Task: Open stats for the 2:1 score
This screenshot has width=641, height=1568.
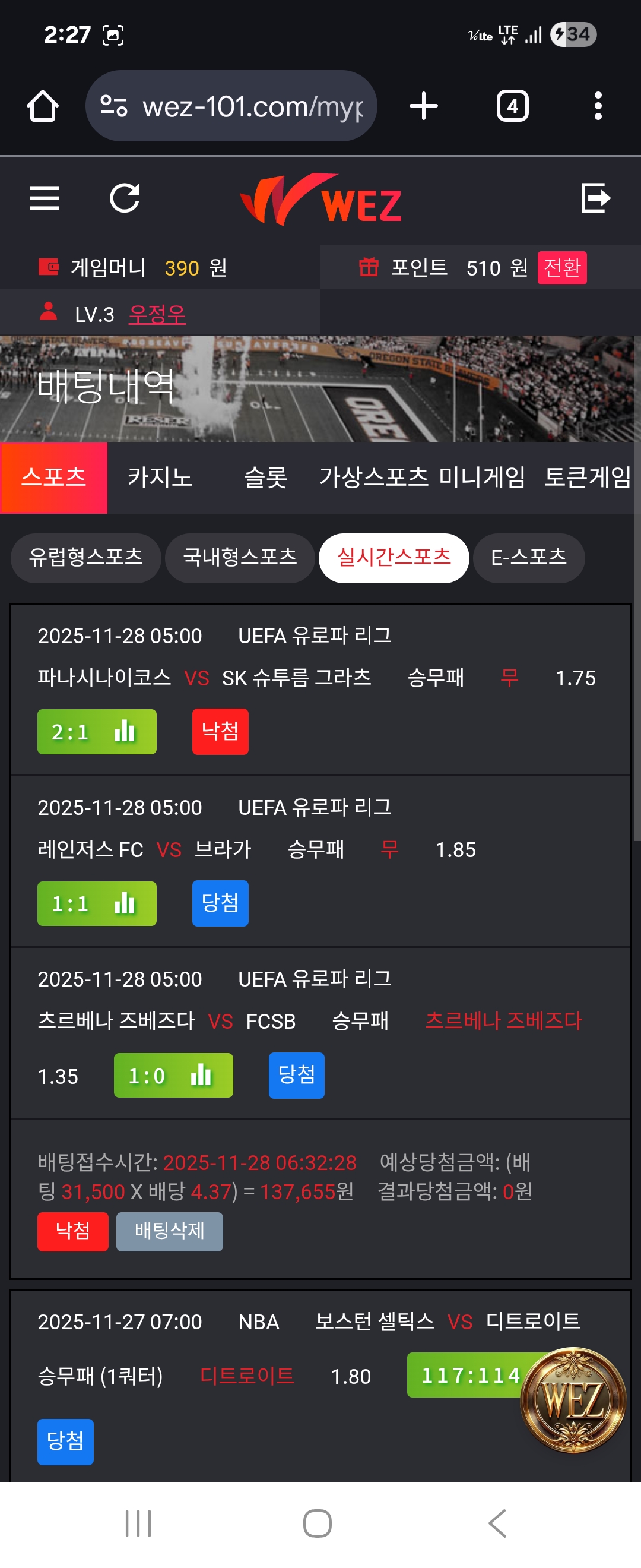Action: click(x=125, y=732)
